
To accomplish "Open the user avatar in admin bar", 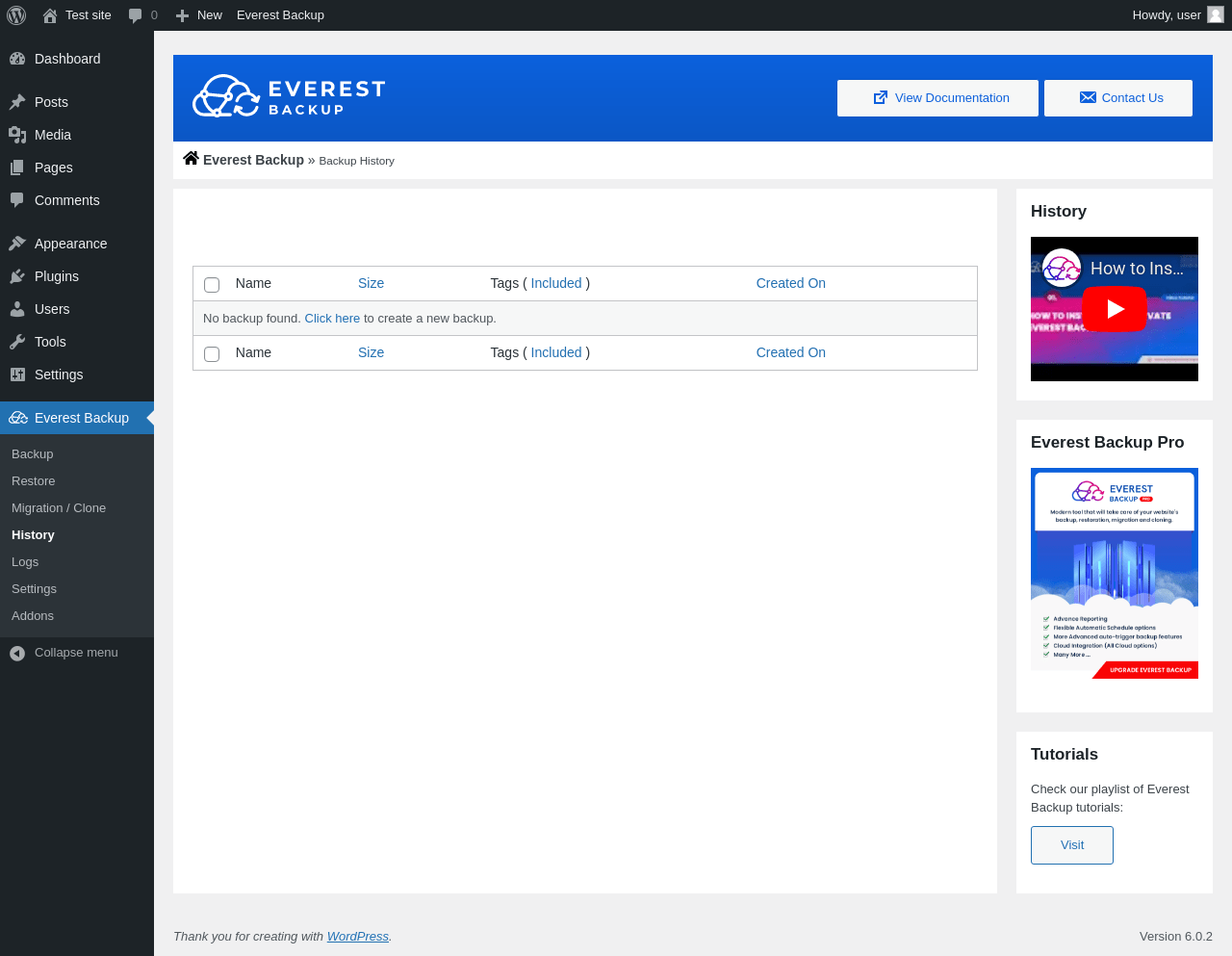I will point(1216,14).
